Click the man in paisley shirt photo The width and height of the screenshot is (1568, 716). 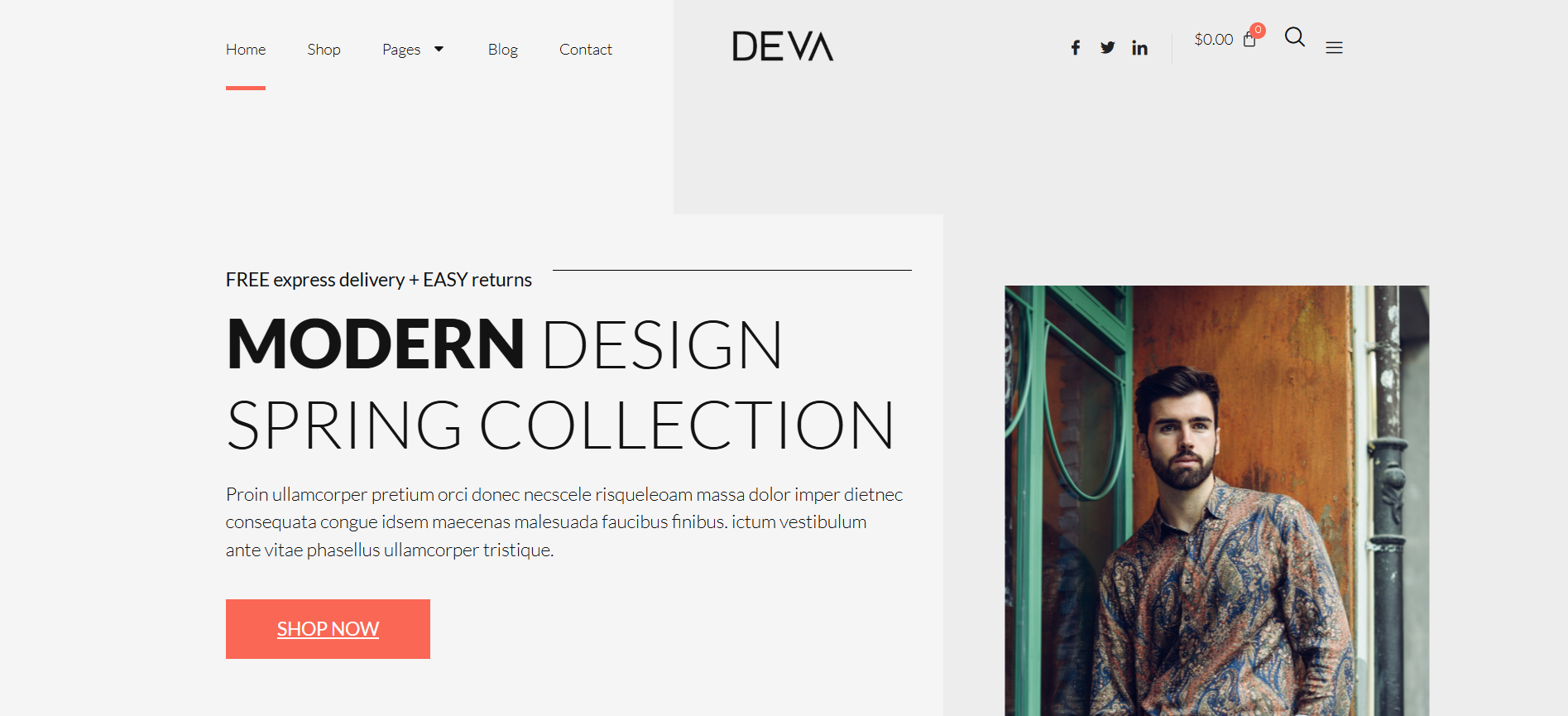[1216, 501]
